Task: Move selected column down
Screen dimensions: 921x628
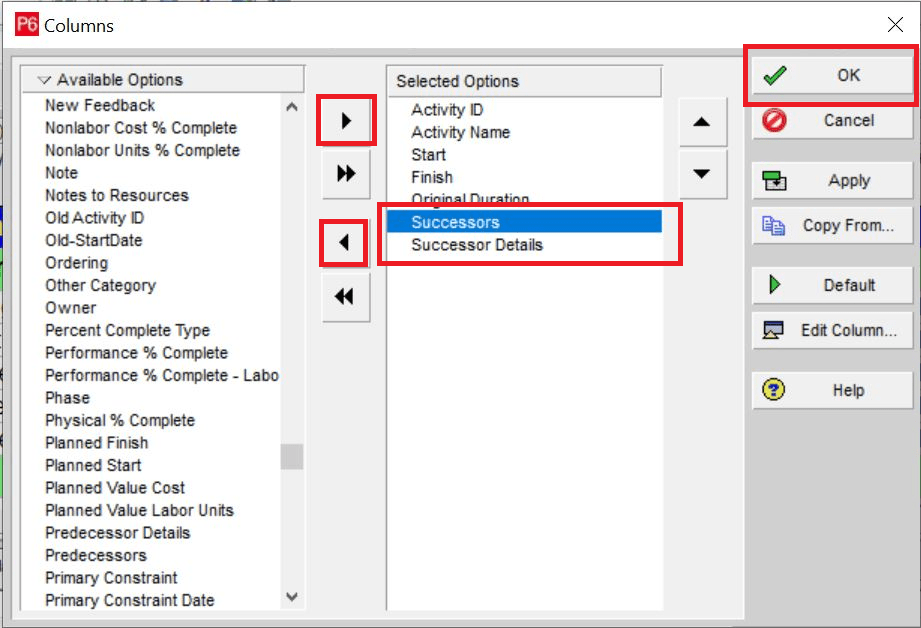Action: click(702, 174)
